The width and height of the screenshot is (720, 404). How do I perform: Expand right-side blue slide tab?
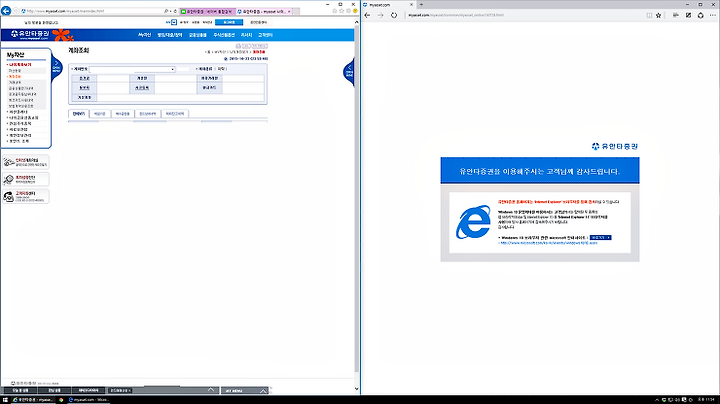(349, 72)
